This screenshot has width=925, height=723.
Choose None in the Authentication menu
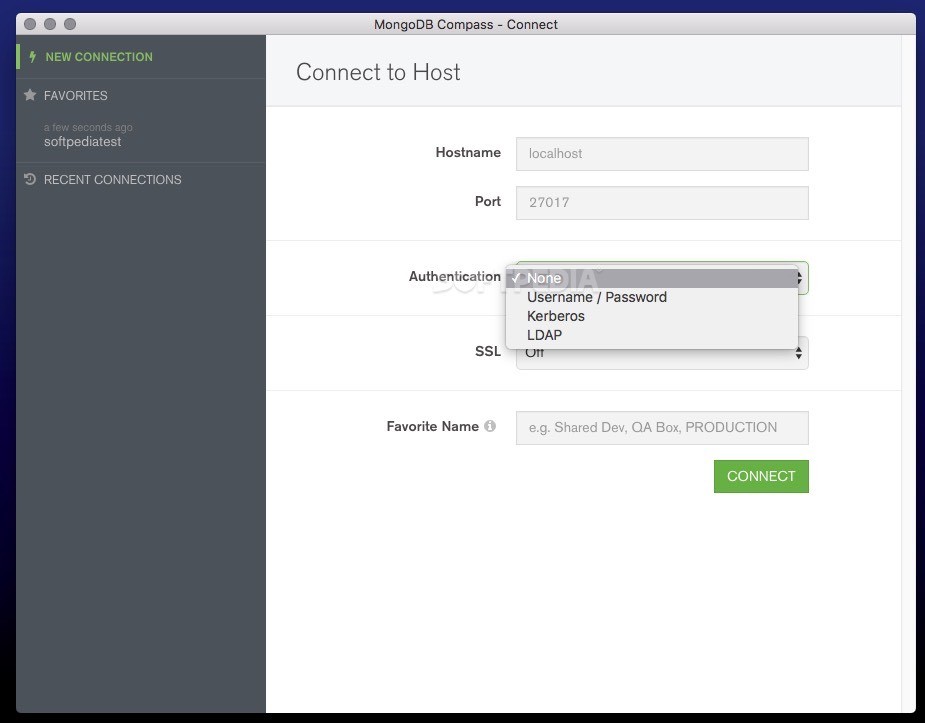tap(652, 278)
